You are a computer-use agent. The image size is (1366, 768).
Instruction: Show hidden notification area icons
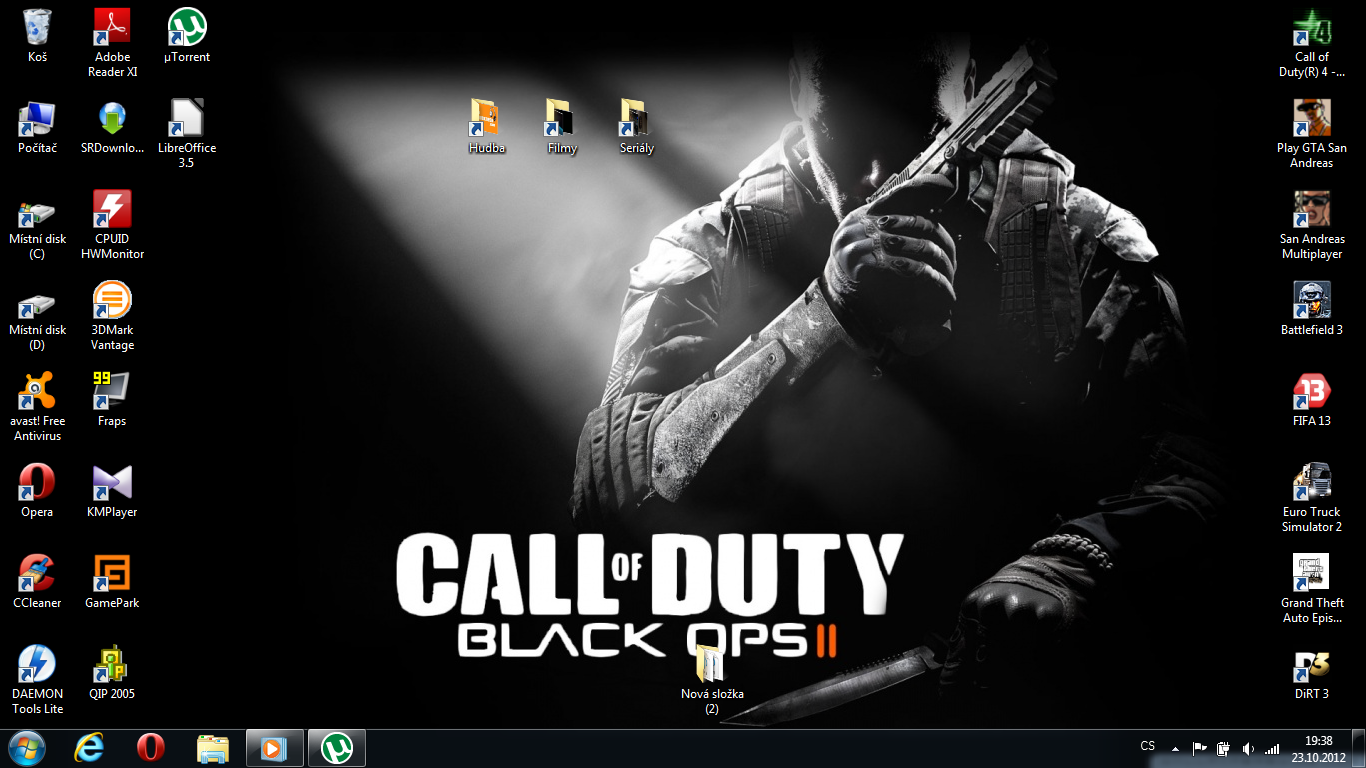(1175, 748)
